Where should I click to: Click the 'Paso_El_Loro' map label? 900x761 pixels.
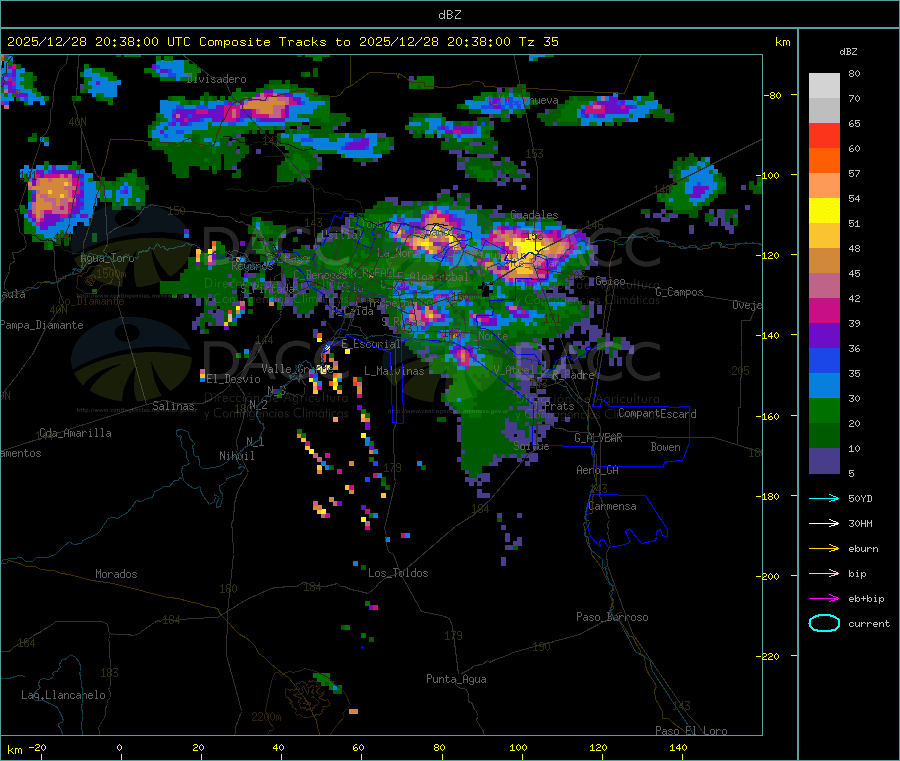click(691, 731)
